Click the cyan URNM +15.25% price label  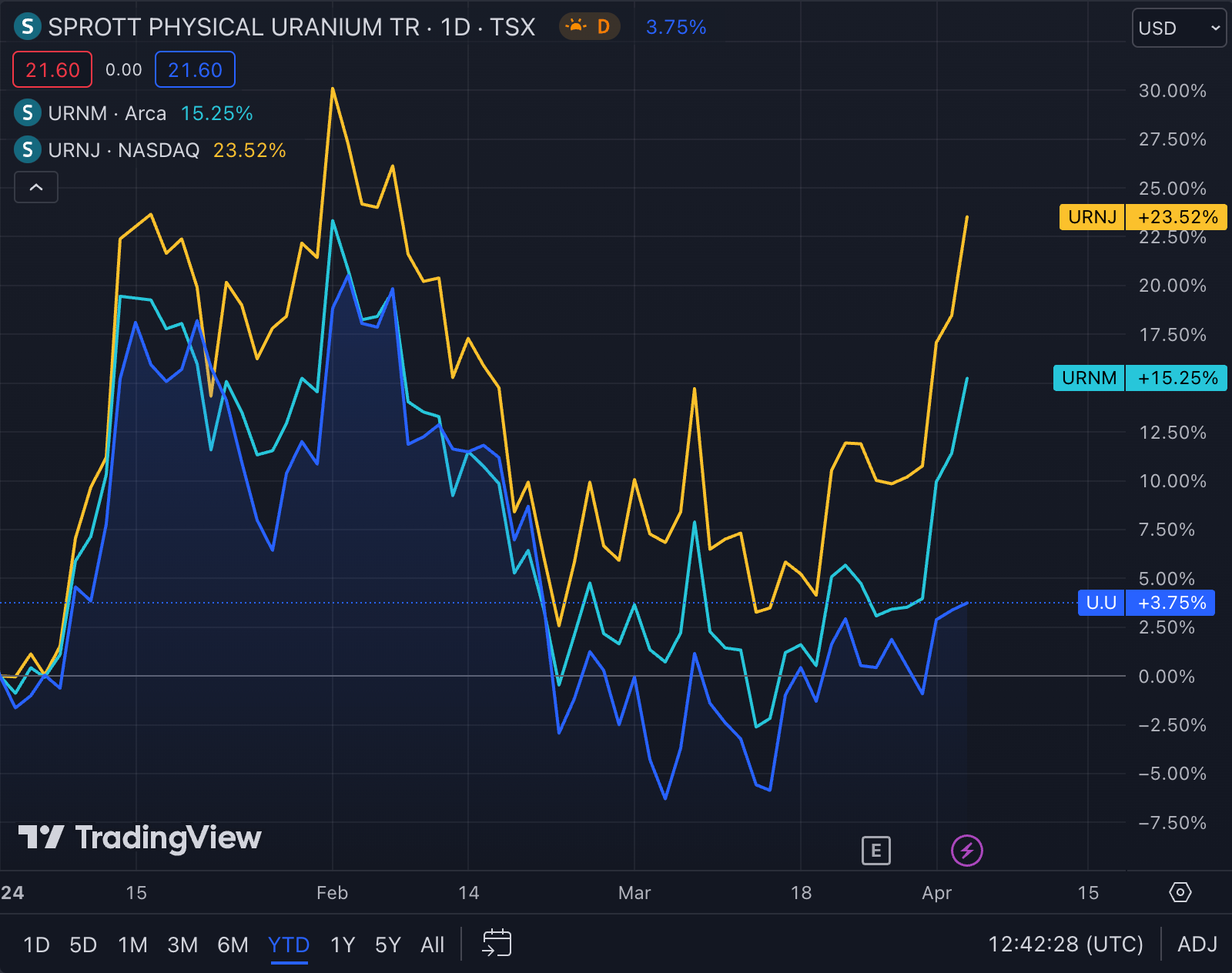(1140, 378)
